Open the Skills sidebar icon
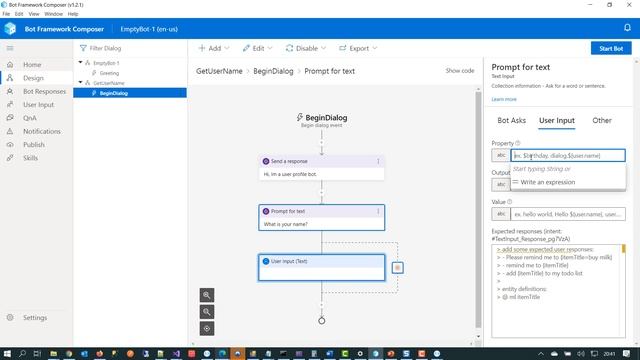Viewport: 640px width, 360px height. click(10, 158)
